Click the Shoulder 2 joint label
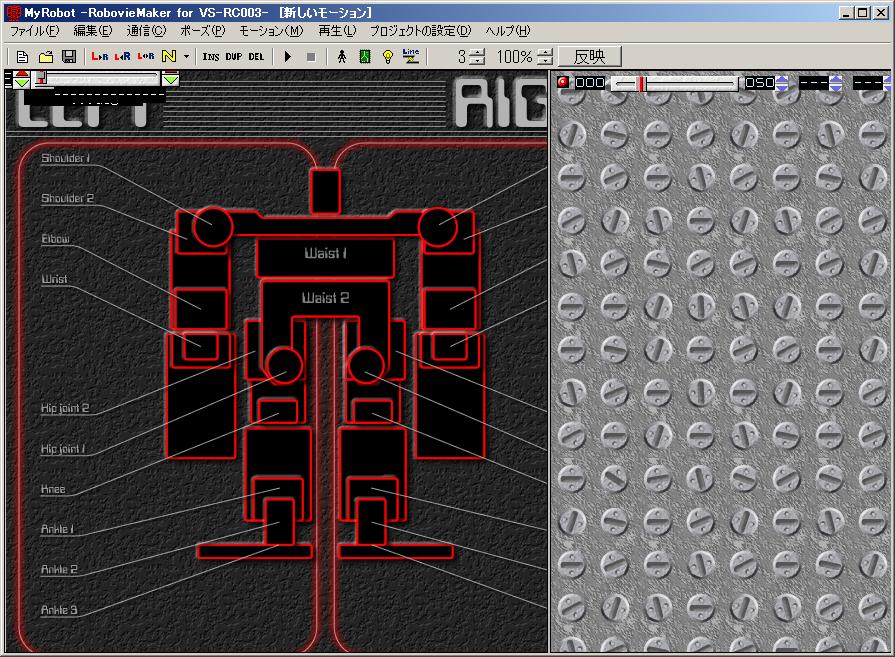This screenshot has width=895, height=657. (x=67, y=199)
